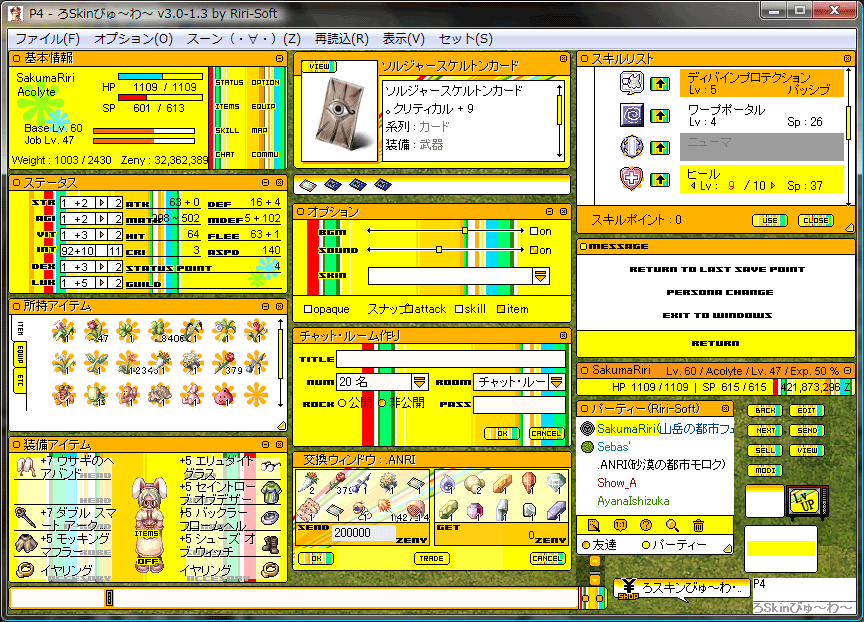Screen dimensions: 864x622
Task: Click the CLOSE skill list button
Action: click(x=816, y=220)
